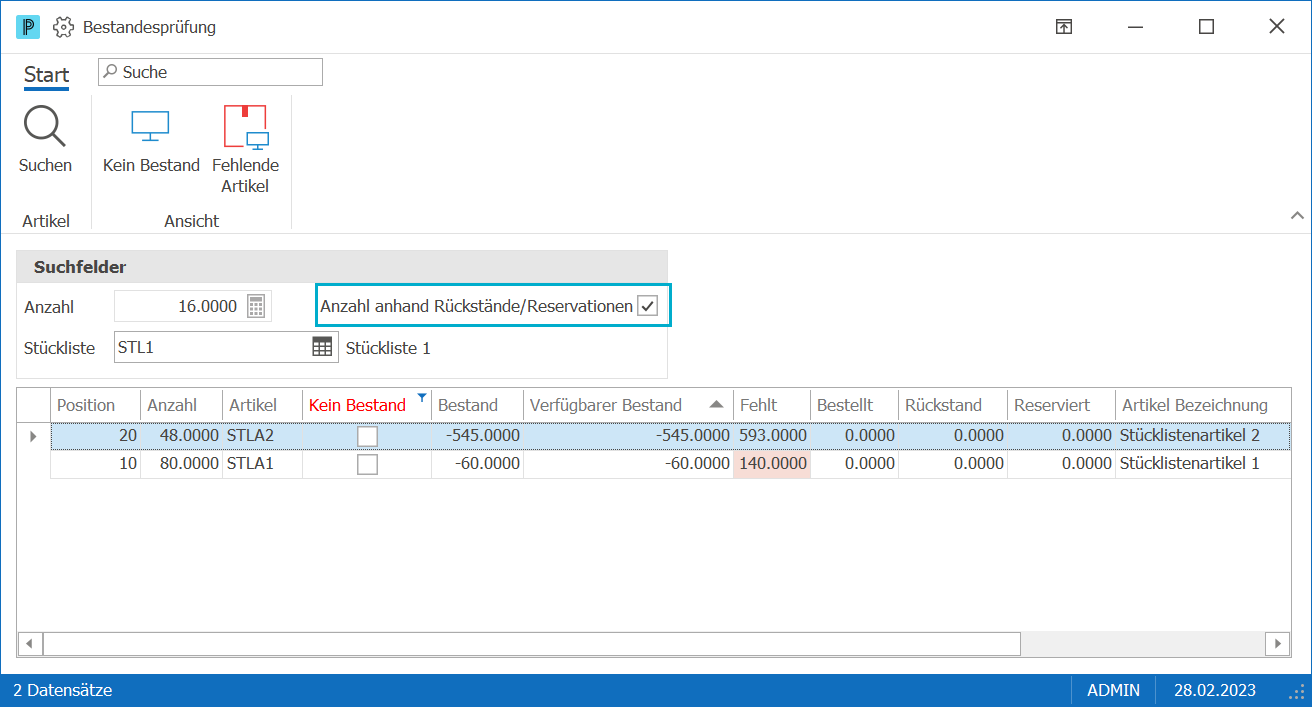Click the Kein Bestand column filter icon
Image resolution: width=1312 pixels, height=707 pixels.
click(422, 398)
